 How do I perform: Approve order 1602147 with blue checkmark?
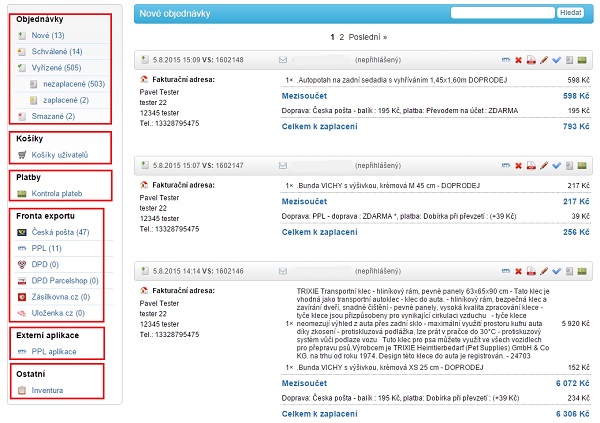tap(556, 164)
